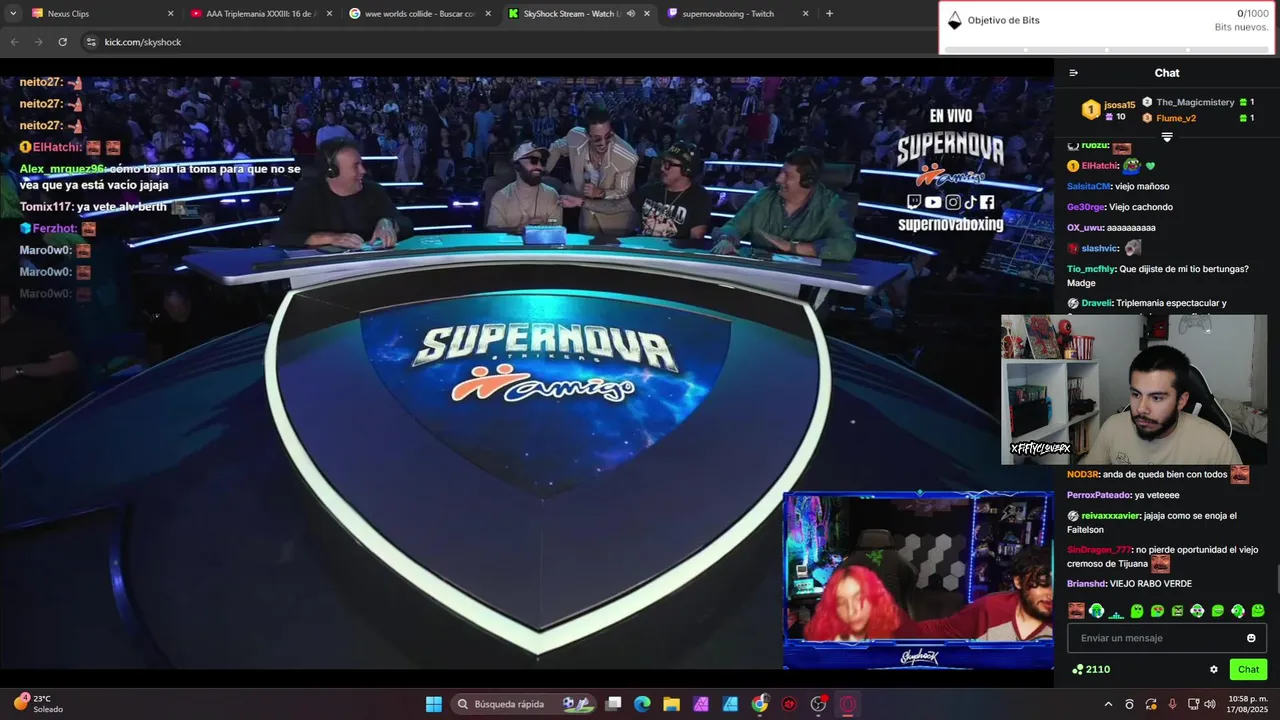Screen dimensions: 1280x720
Task: Mute the SkyShock Stream tab audio
Action: tap(630, 14)
